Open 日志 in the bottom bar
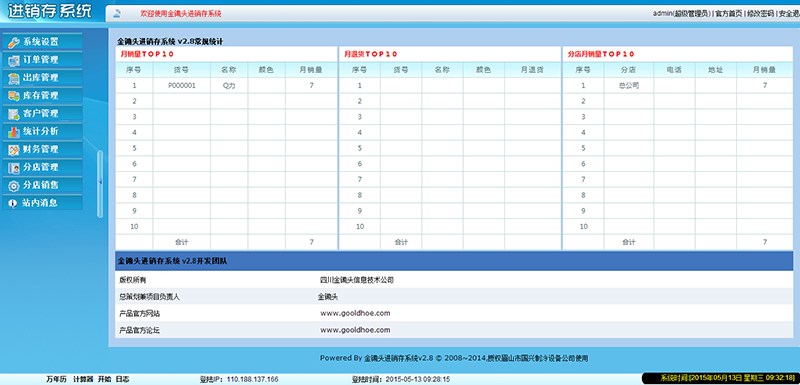The height and width of the screenshot is (385, 800). (x=122, y=379)
